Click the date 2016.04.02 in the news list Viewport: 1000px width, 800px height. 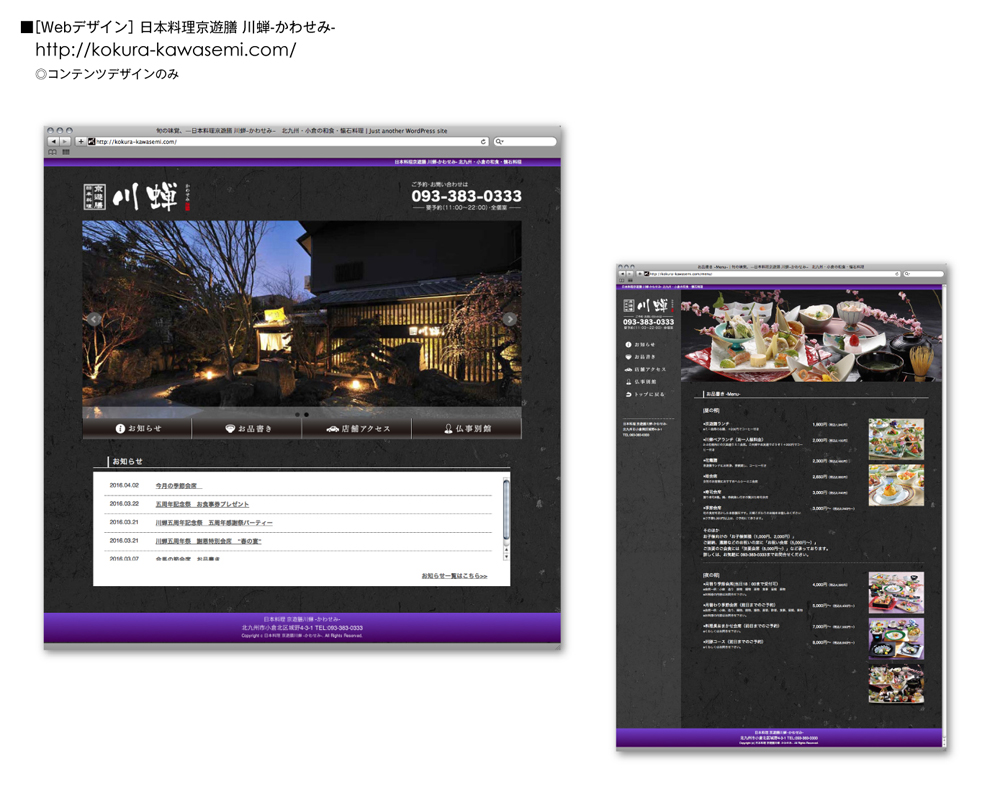[124, 485]
